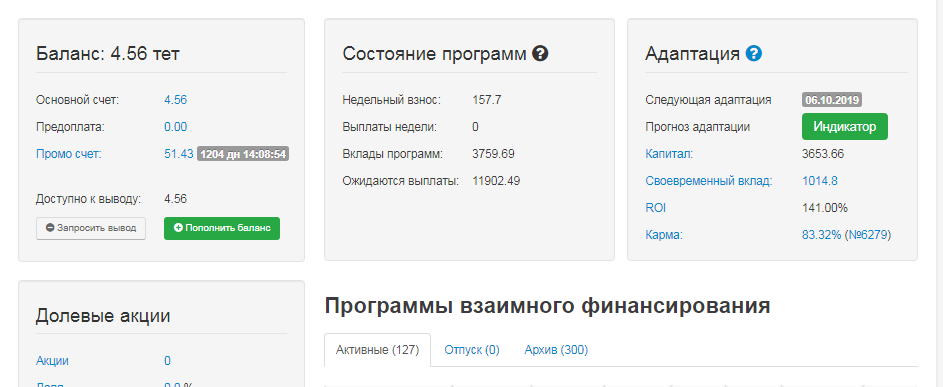Click the help icon beside Состояние программ
This screenshot has width=943, height=387.
(540, 54)
